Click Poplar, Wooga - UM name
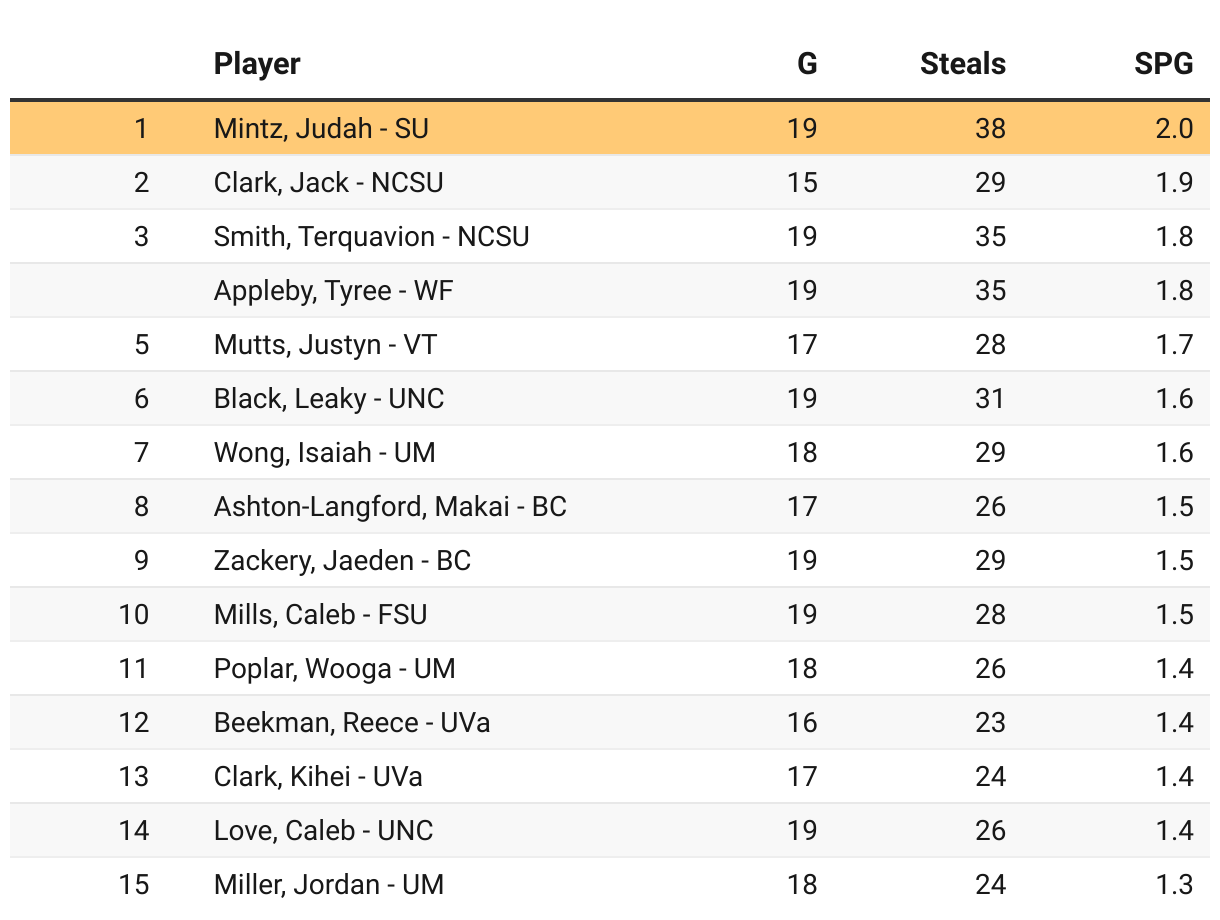The width and height of the screenshot is (1220, 920). 334,668
